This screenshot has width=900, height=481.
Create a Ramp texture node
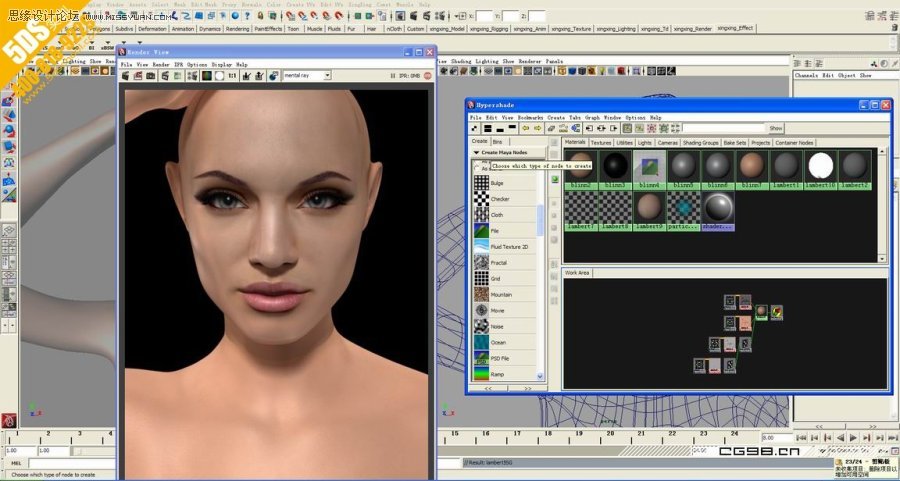point(498,374)
